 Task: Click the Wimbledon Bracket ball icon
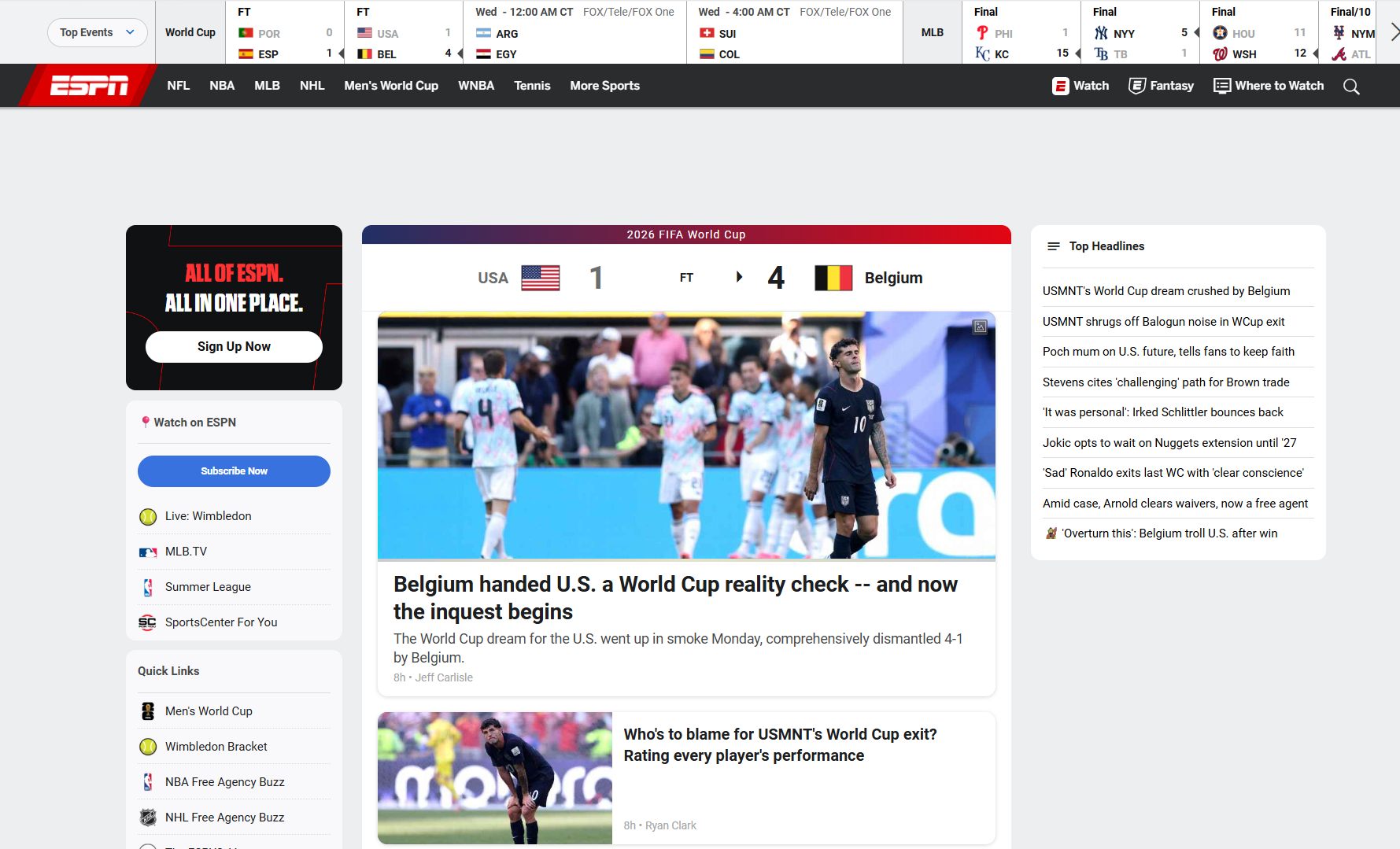pyautogui.click(x=148, y=747)
